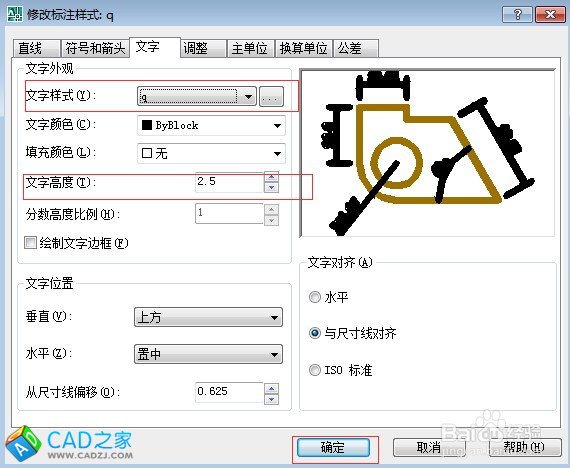Decrease text height with down arrow
Image resolution: width=570 pixels, height=468 pixels.
(272, 188)
